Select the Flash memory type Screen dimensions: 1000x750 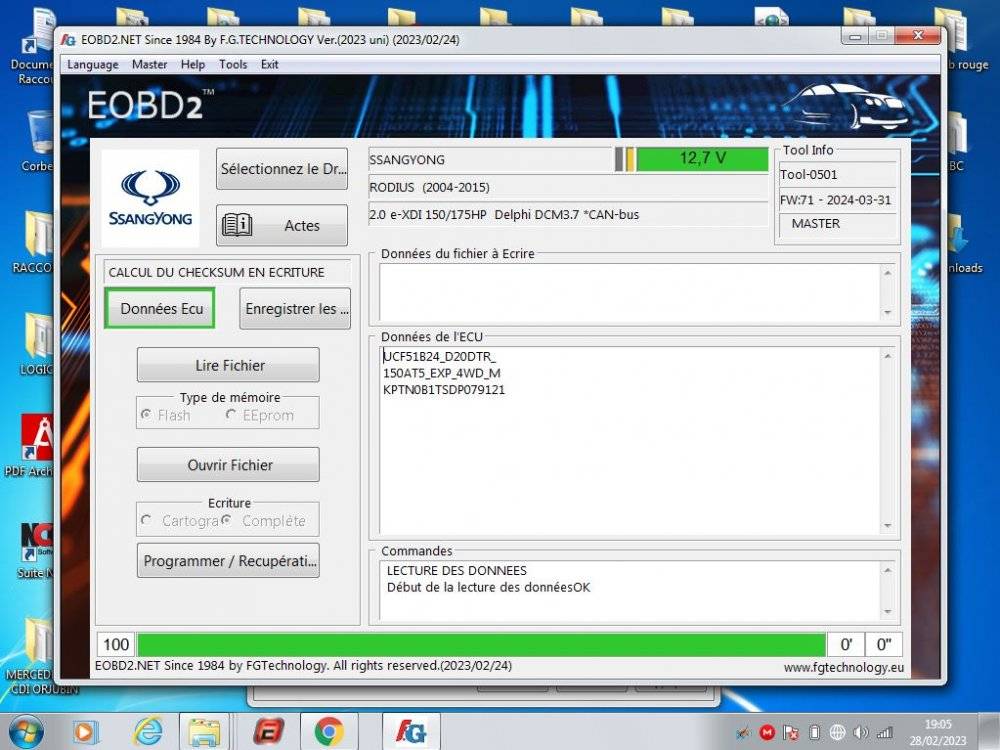tap(147, 415)
